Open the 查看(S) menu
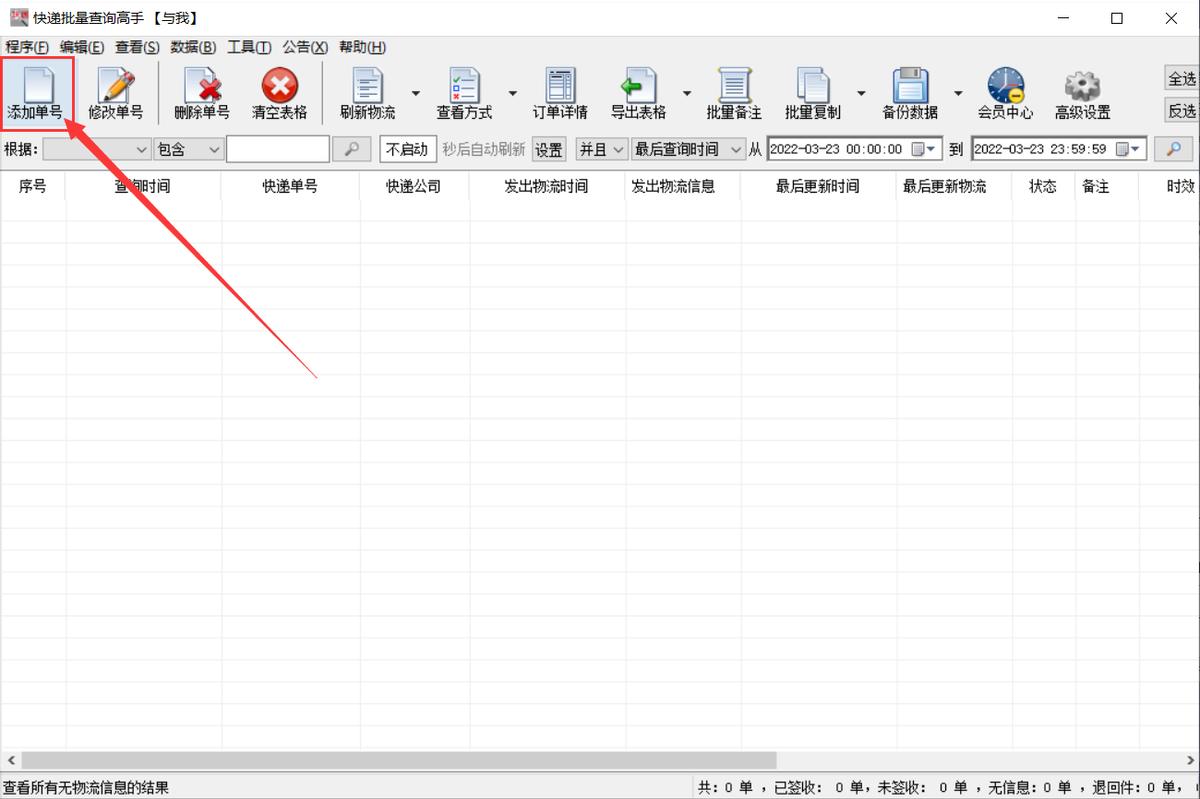 coord(137,47)
